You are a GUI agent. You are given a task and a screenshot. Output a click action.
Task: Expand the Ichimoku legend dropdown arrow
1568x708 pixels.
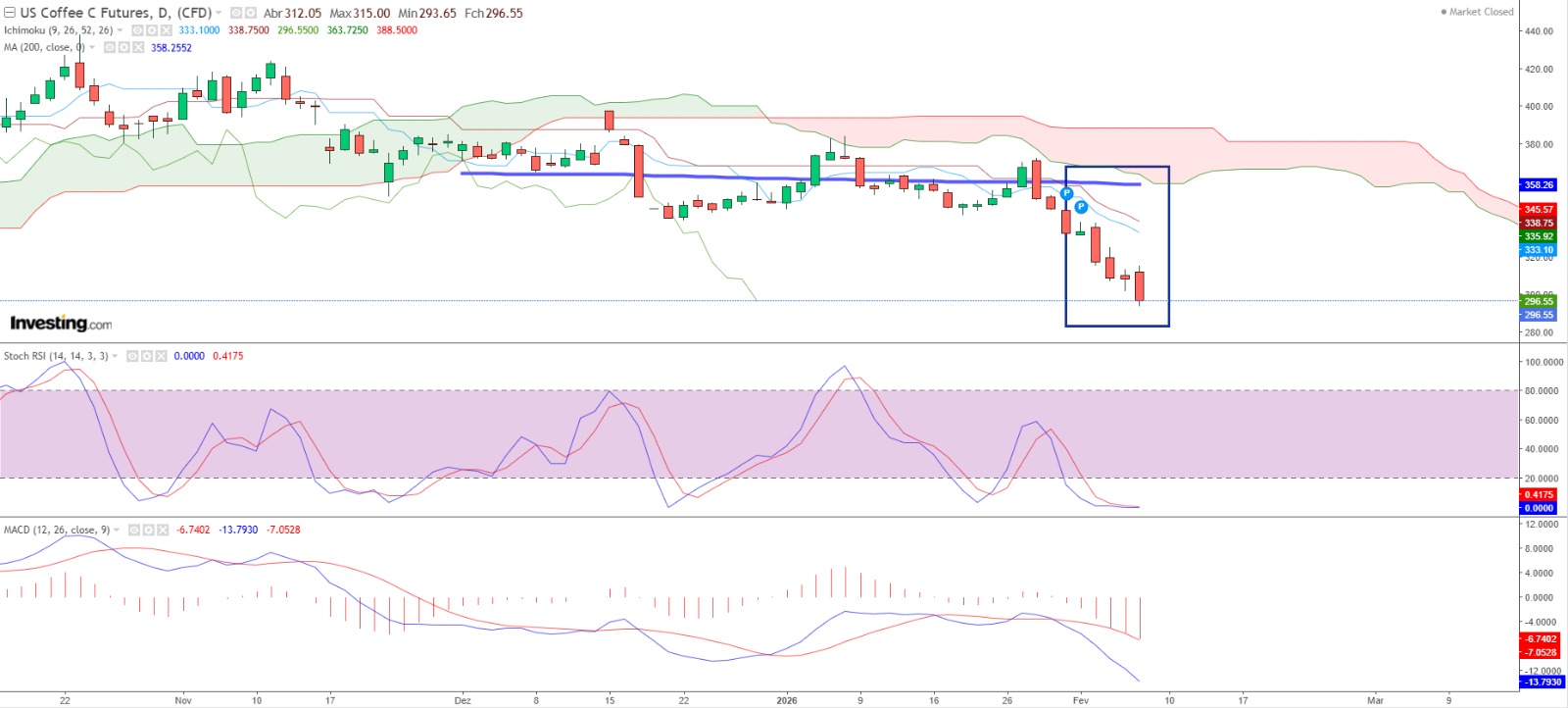[x=120, y=30]
